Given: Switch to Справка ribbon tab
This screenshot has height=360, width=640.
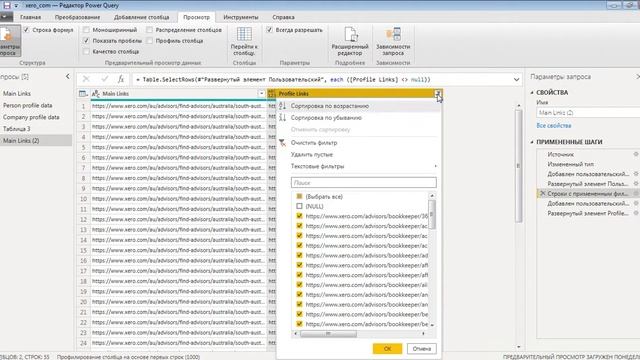Looking at the screenshot, I should point(283,17).
